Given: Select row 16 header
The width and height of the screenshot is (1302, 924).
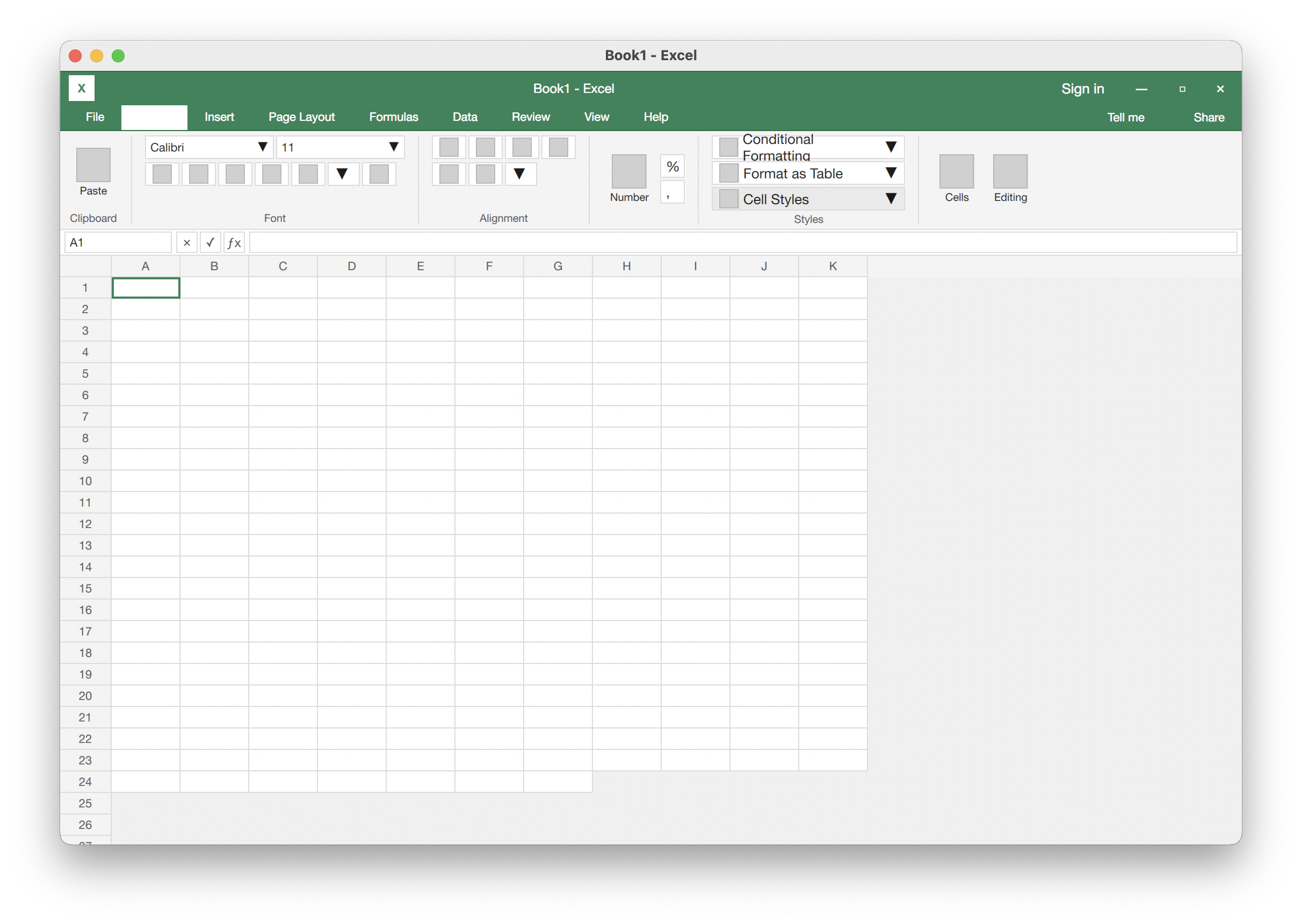Looking at the screenshot, I should tap(86, 610).
